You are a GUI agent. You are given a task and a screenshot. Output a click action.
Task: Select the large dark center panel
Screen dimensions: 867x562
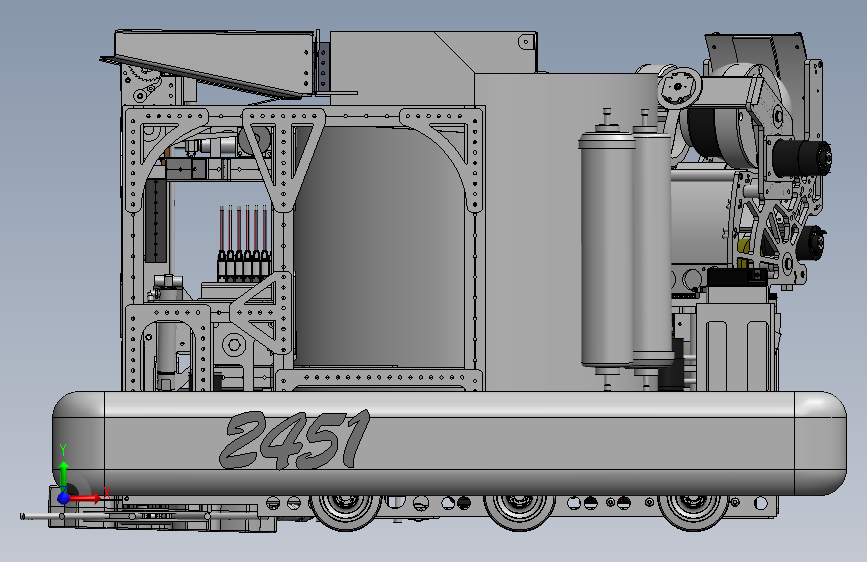(x=379, y=247)
